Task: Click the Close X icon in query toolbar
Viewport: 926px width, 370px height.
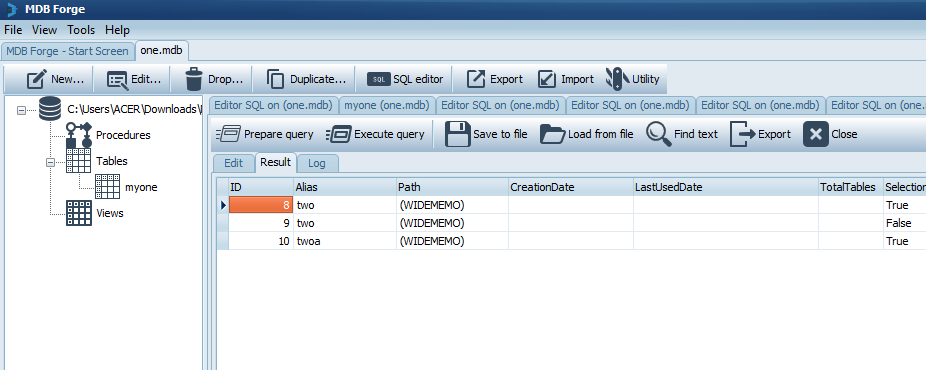Action: point(816,134)
